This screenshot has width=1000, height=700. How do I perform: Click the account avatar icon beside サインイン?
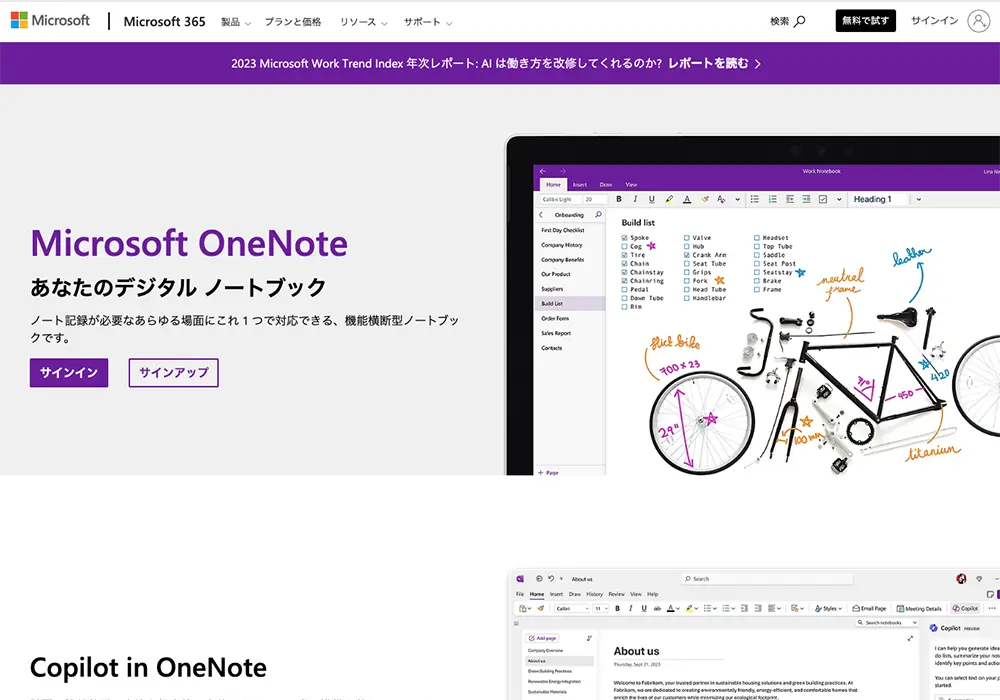978,21
